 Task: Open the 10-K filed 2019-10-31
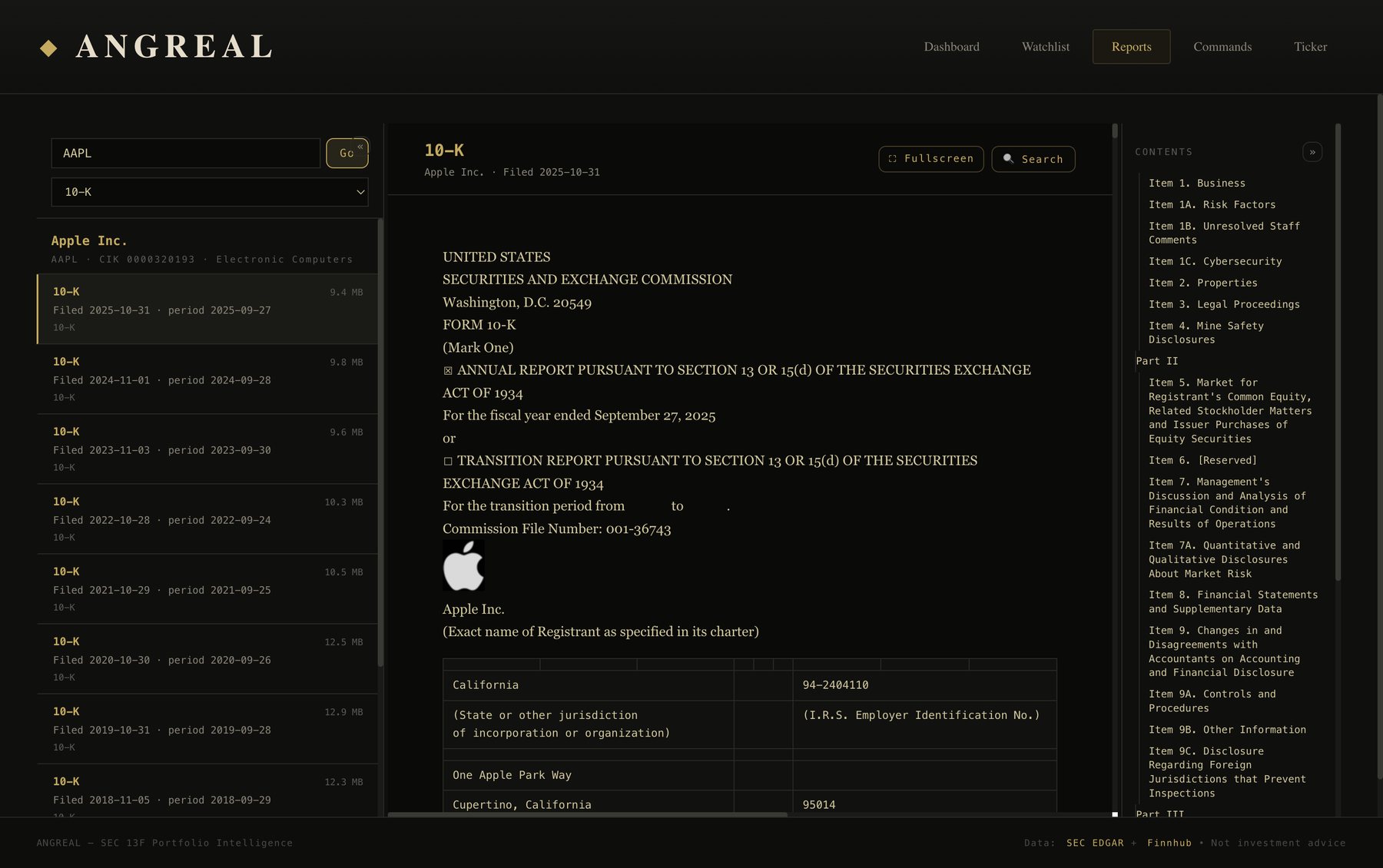click(x=207, y=728)
